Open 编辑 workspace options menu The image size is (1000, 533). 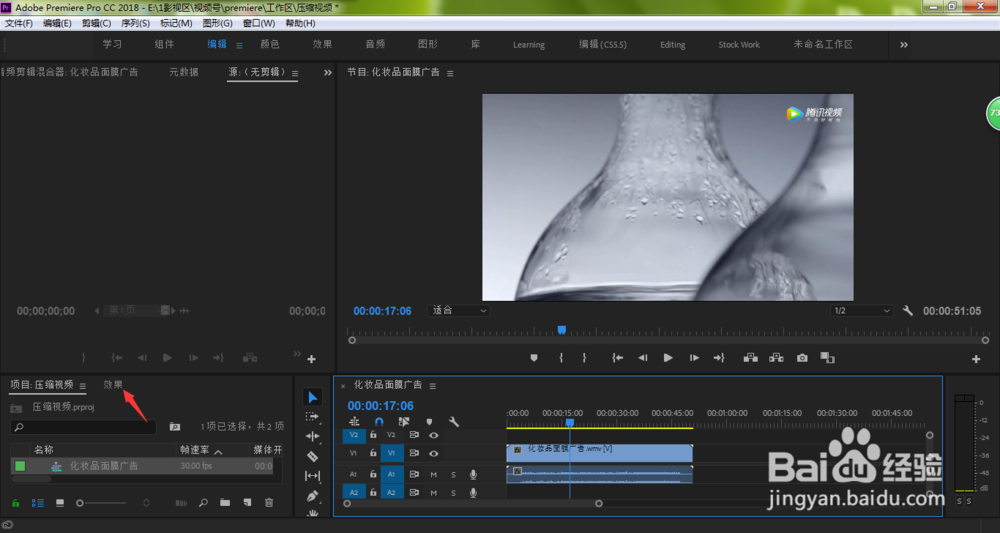(x=239, y=45)
